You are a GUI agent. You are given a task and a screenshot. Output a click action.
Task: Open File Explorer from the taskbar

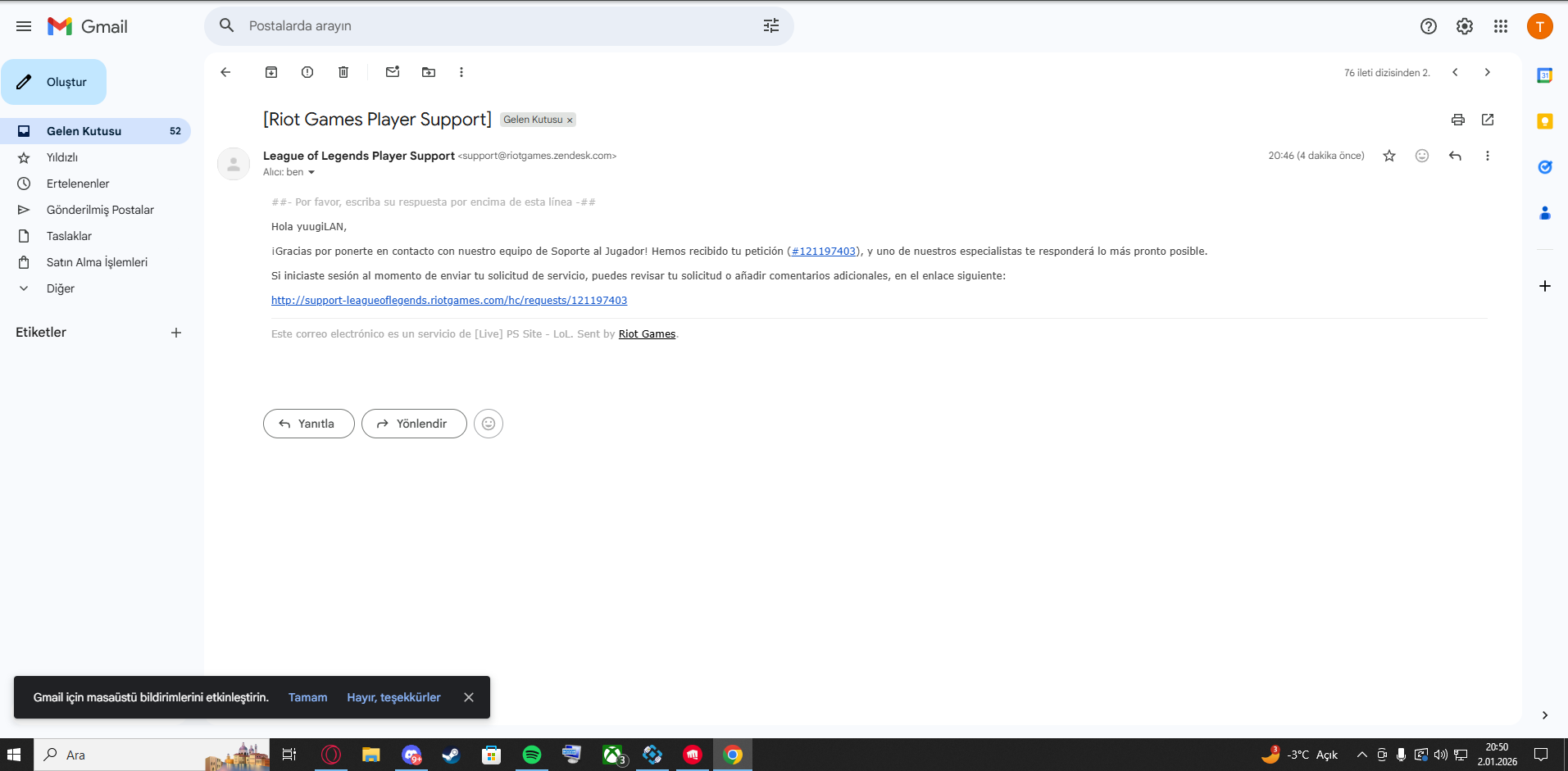(371, 755)
